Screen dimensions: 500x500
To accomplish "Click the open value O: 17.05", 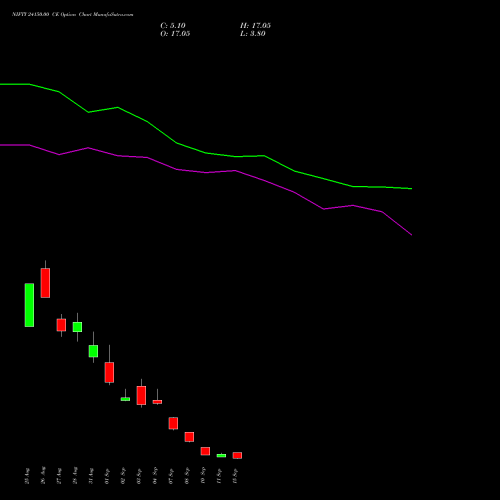I will (x=175, y=34).
